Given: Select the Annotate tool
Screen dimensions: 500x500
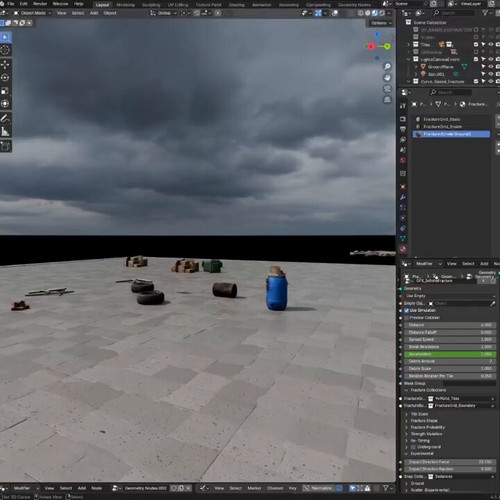Looking at the screenshot, I should pos(5,118).
